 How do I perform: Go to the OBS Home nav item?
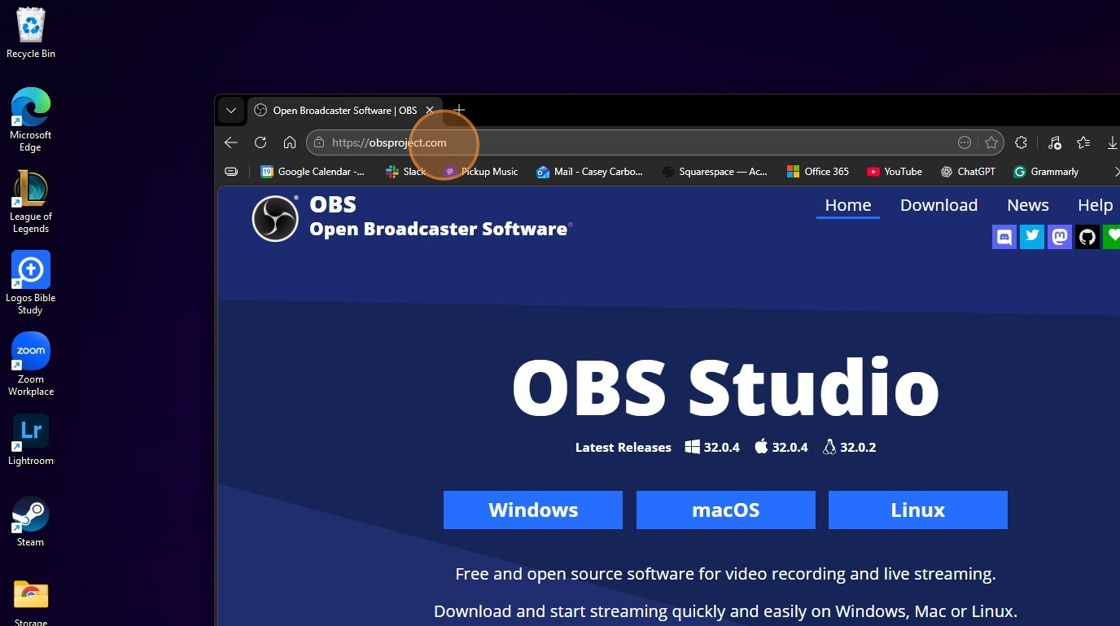[x=848, y=205]
